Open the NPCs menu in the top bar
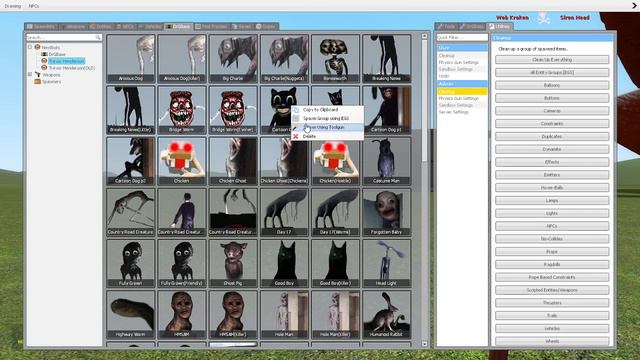Image resolution: width=640 pixels, height=360 pixels. 34,6
